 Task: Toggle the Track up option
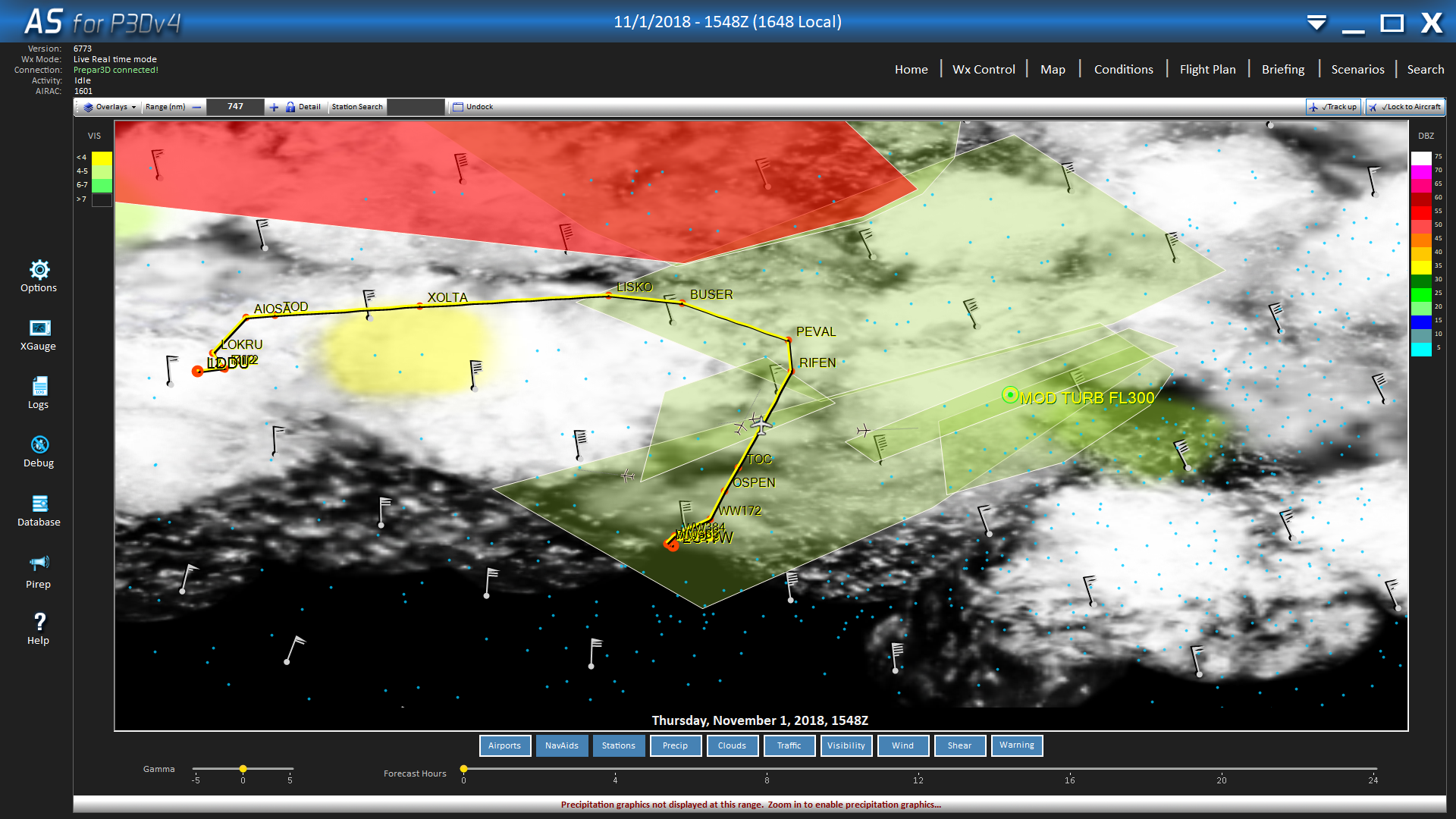[1333, 107]
